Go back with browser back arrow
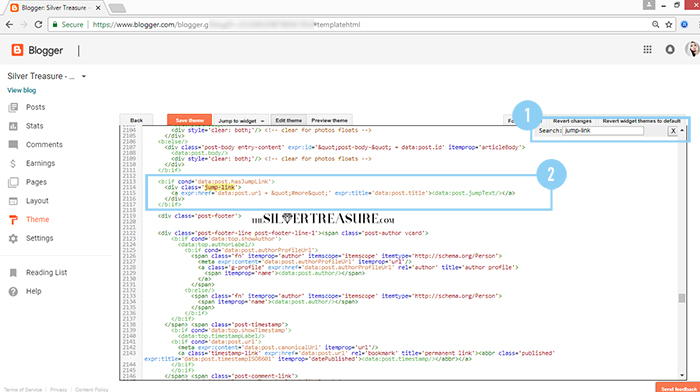The height and width of the screenshot is (392, 700). tap(9, 25)
